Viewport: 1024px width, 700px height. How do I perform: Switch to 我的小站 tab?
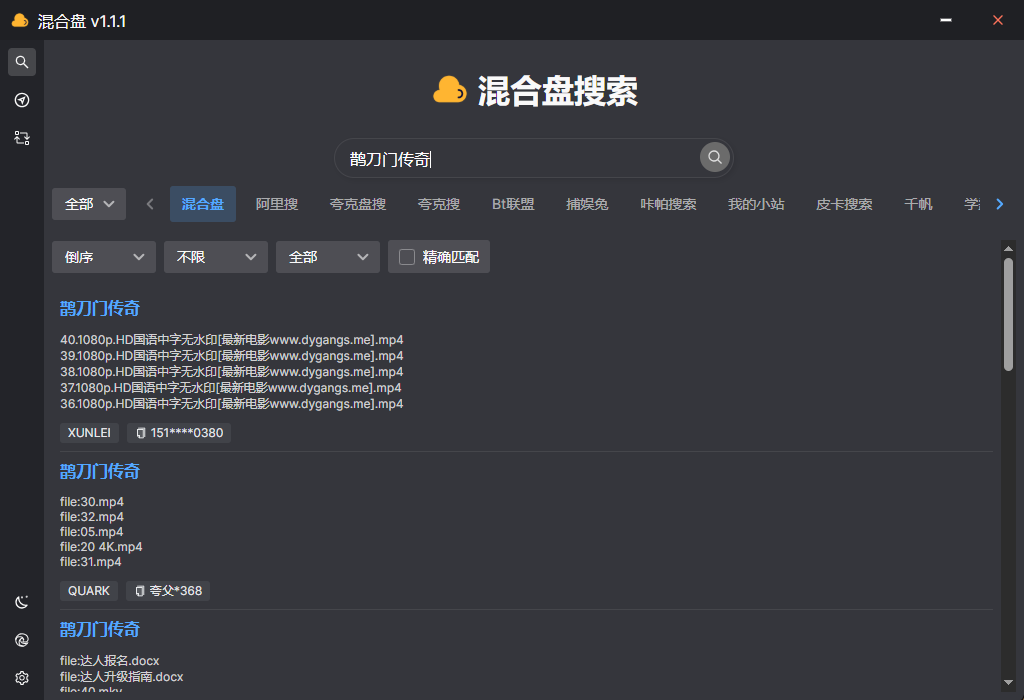click(x=756, y=204)
